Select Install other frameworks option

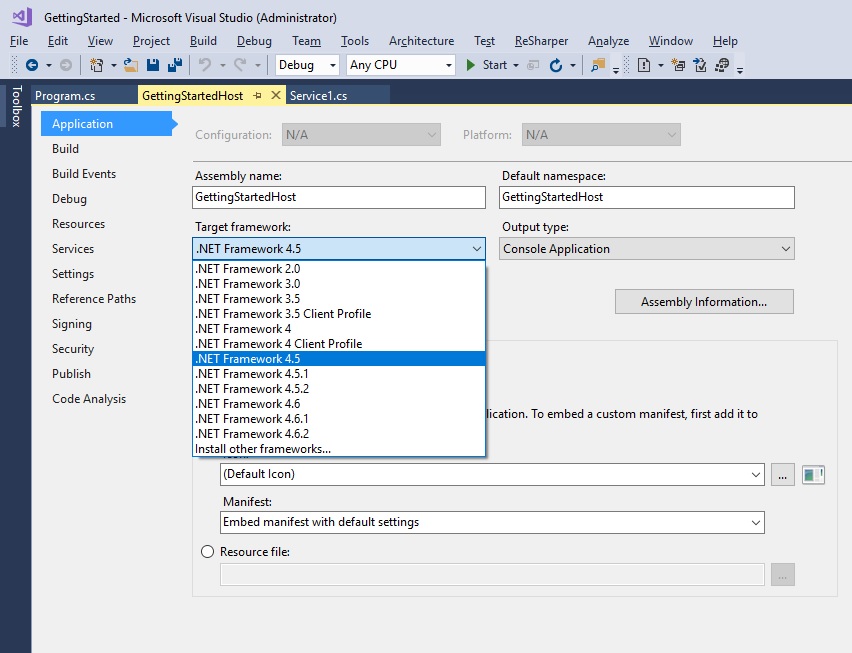coord(263,449)
